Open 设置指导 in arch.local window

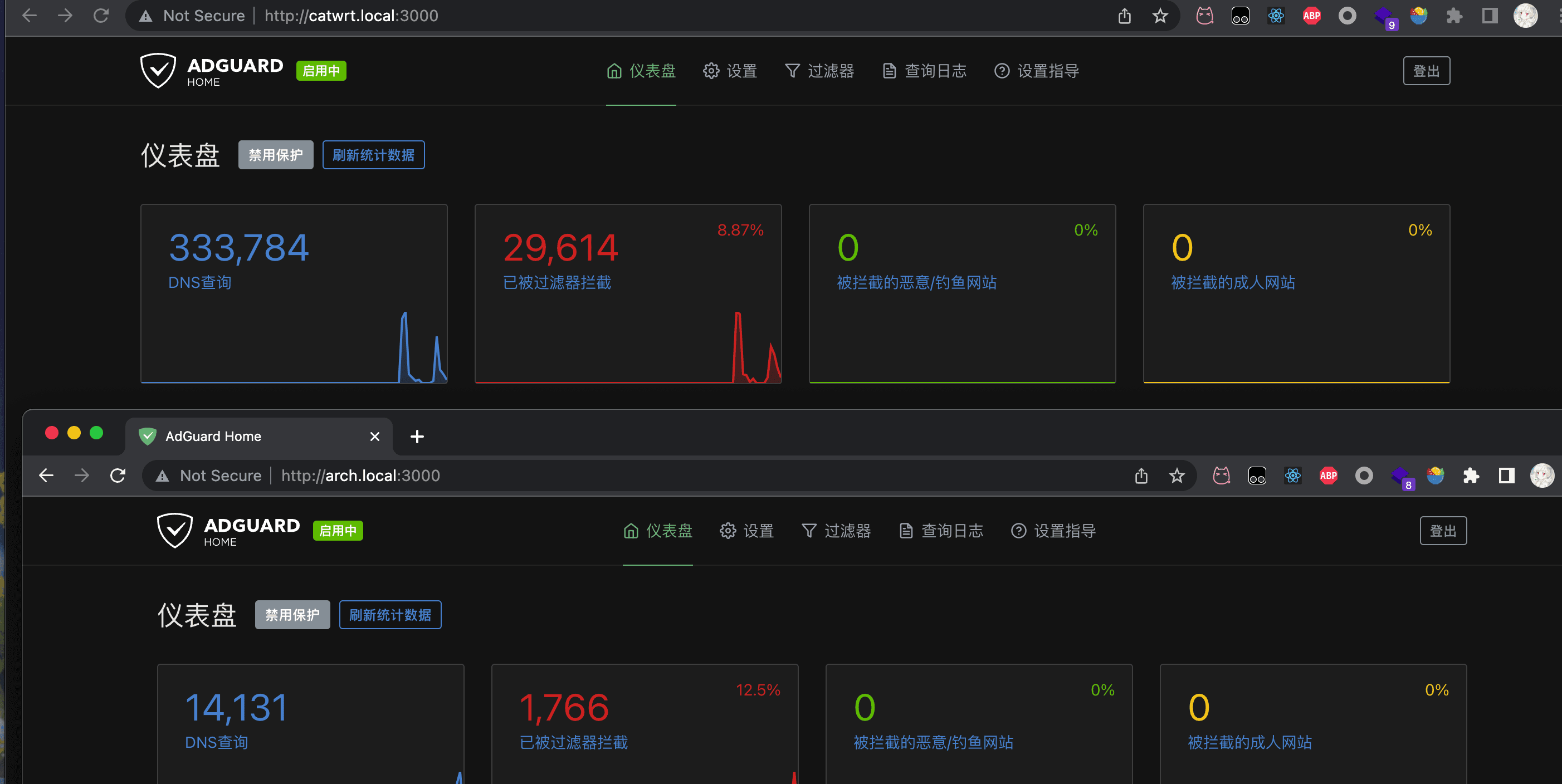(x=1053, y=531)
